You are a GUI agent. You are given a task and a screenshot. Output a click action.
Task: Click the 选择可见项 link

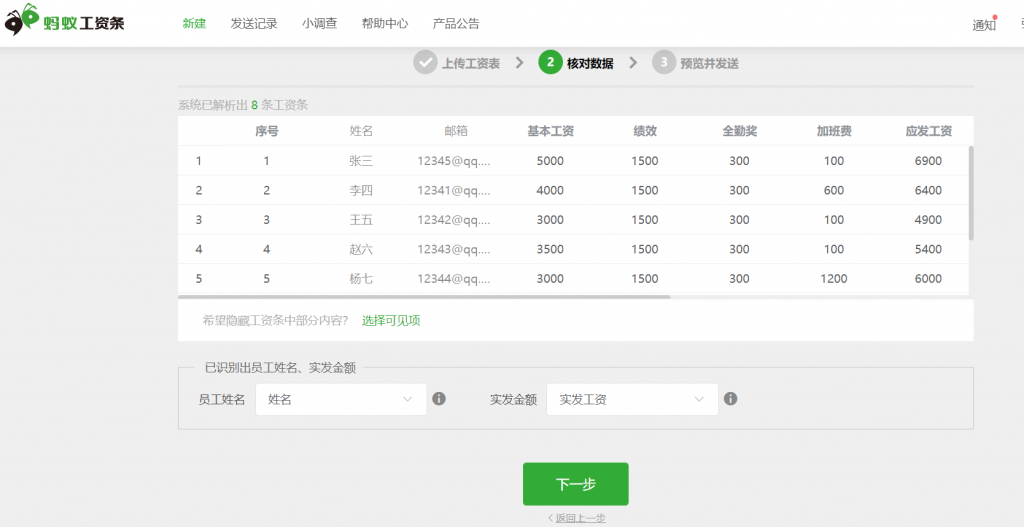tap(391, 321)
